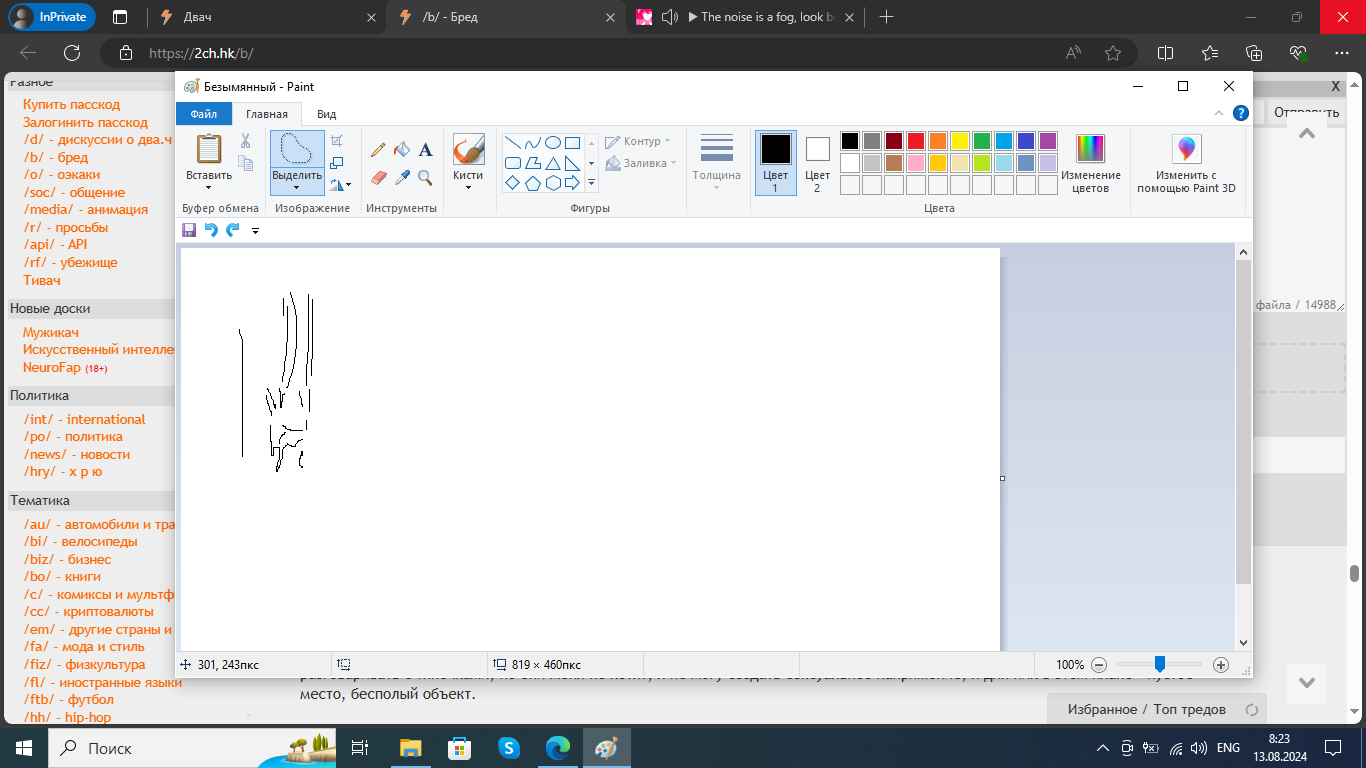Open the Купить пасскод link

pyautogui.click(x=71, y=104)
